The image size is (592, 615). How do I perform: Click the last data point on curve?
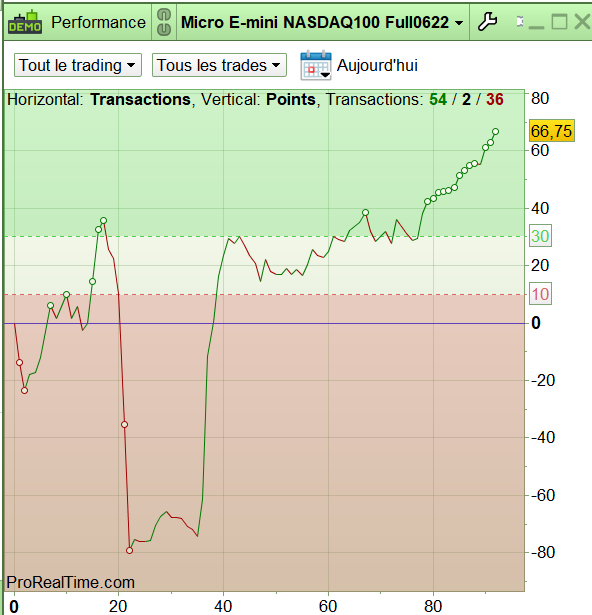pyautogui.click(x=495, y=131)
